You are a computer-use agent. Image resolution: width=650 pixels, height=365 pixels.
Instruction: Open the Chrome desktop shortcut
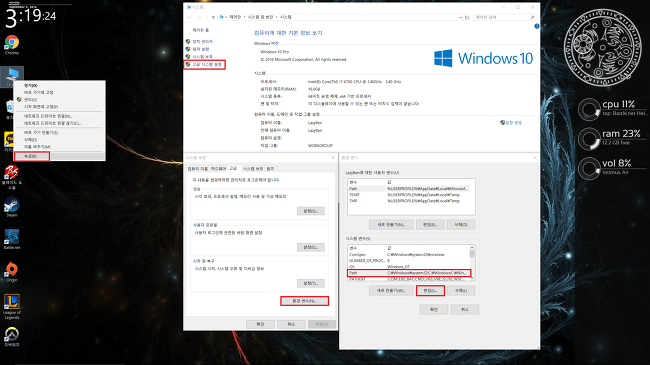click(x=12, y=44)
